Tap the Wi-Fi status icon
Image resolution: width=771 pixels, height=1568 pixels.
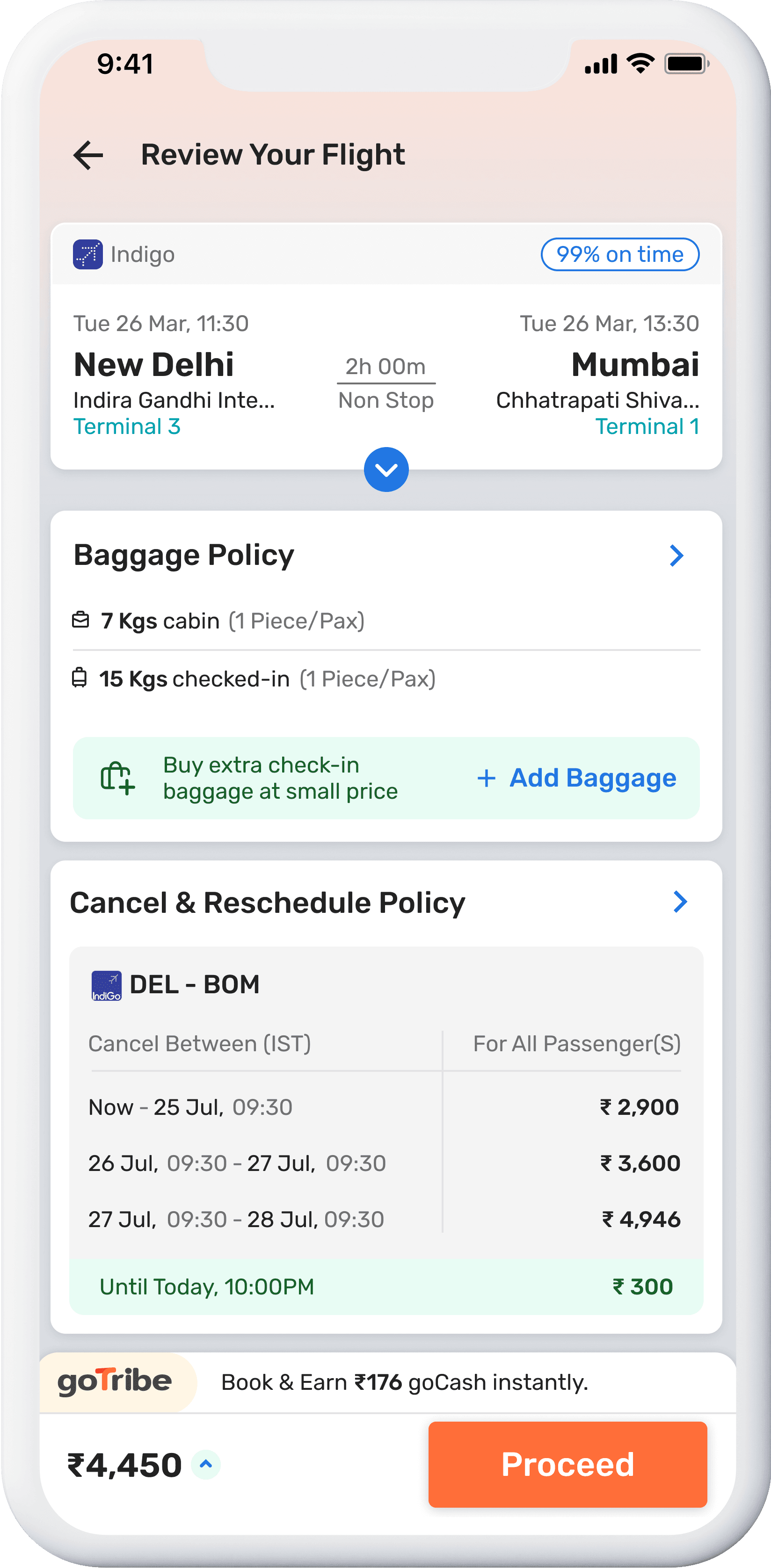tap(640, 63)
